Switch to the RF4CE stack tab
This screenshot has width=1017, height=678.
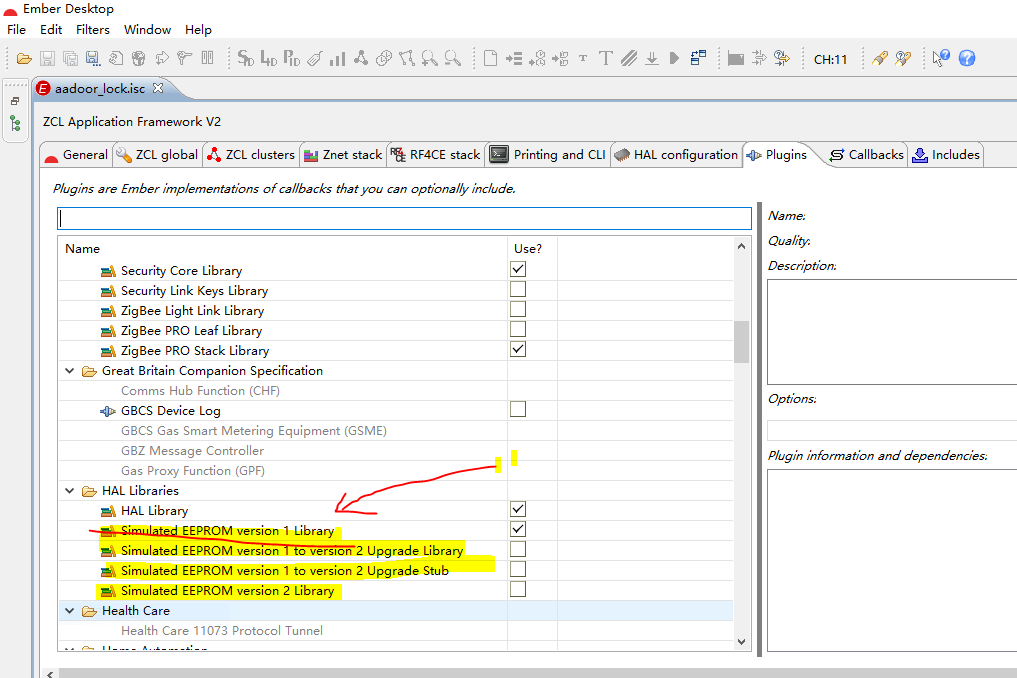pyautogui.click(x=436, y=155)
